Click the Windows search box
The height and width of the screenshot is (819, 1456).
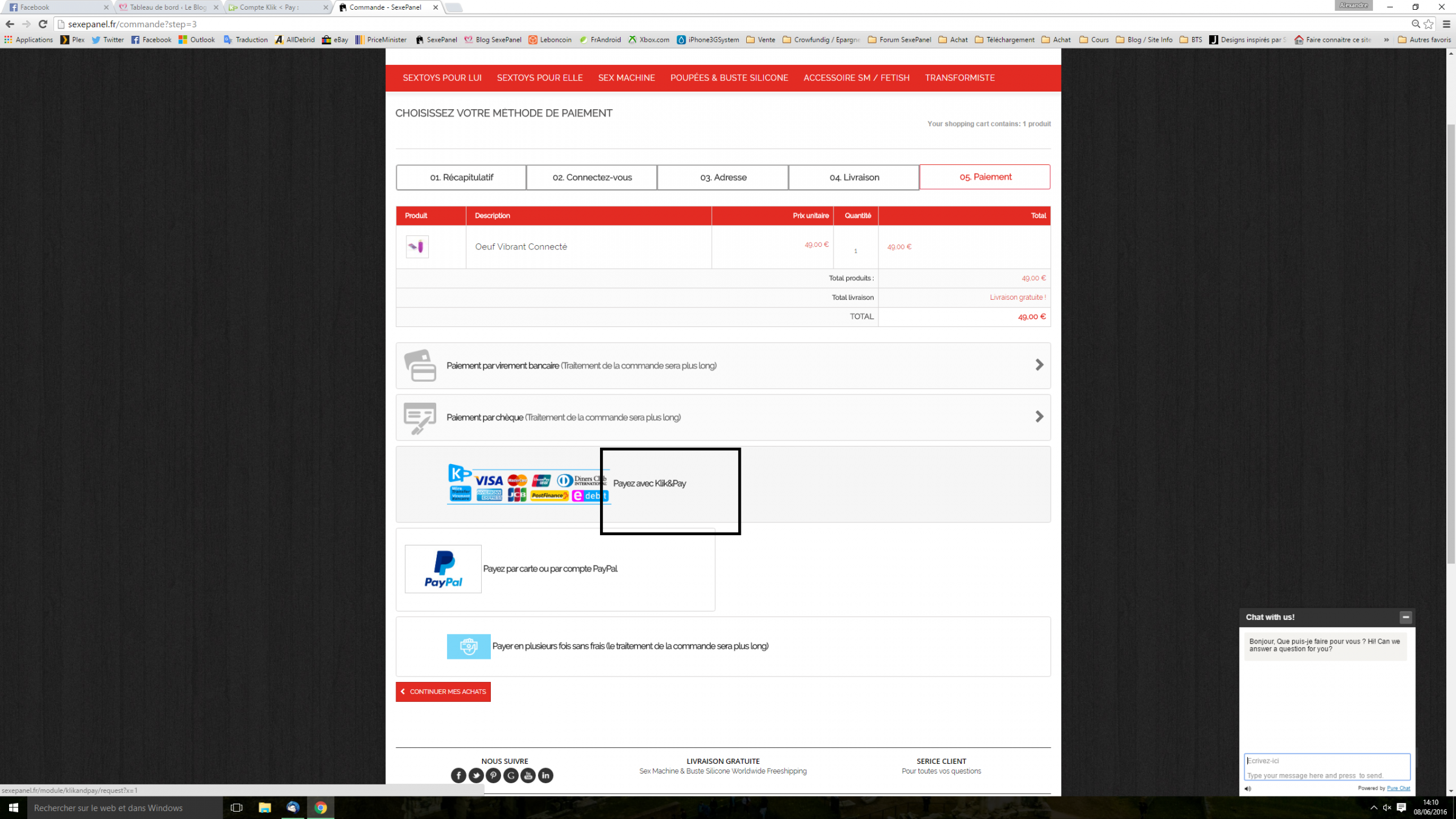pyautogui.click(x=125, y=807)
